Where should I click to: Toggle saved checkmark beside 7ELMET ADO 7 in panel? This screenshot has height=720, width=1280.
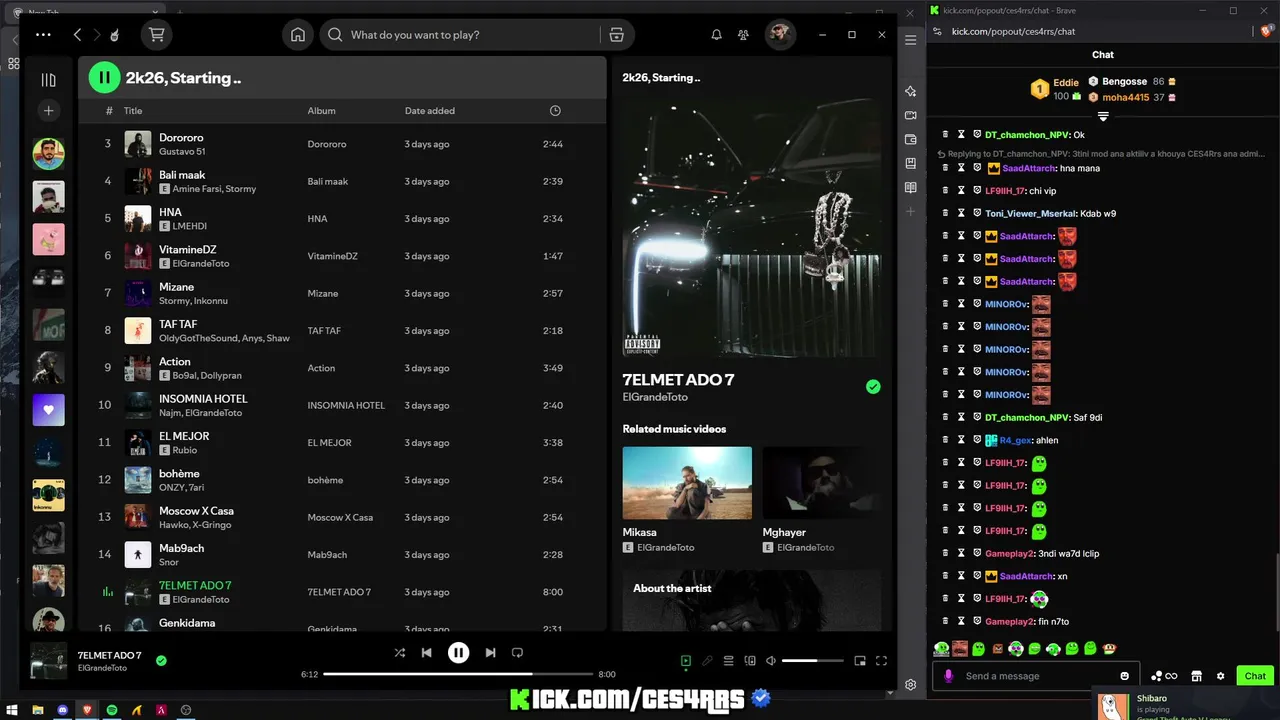873,387
